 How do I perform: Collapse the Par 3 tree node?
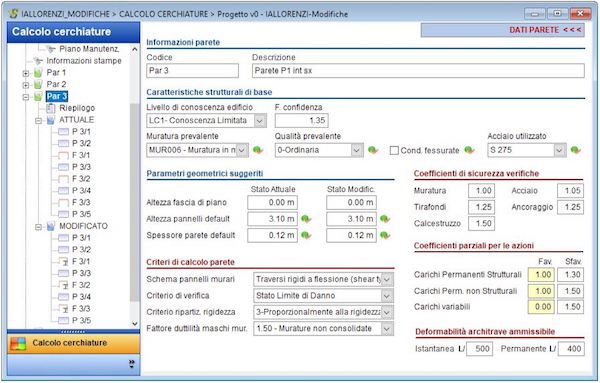pyautogui.click(x=26, y=97)
